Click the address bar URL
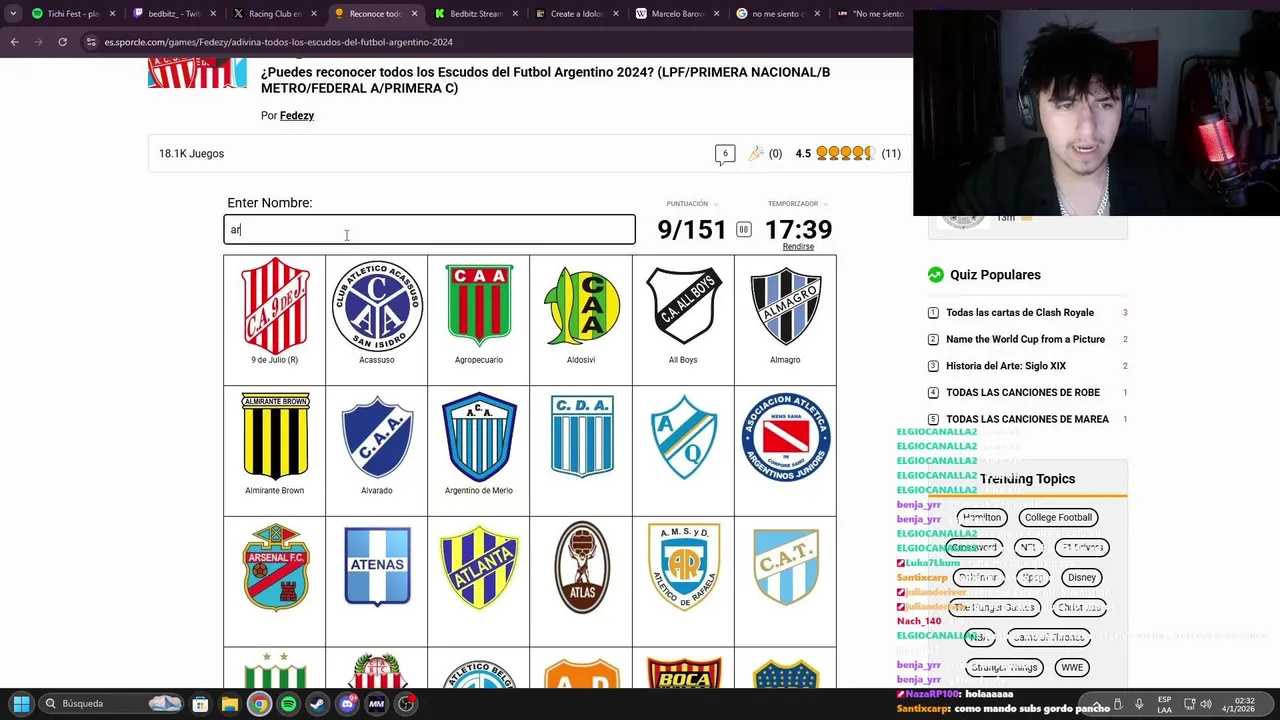The width and height of the screenshot is (1280, 720). [x=278, y=42]
